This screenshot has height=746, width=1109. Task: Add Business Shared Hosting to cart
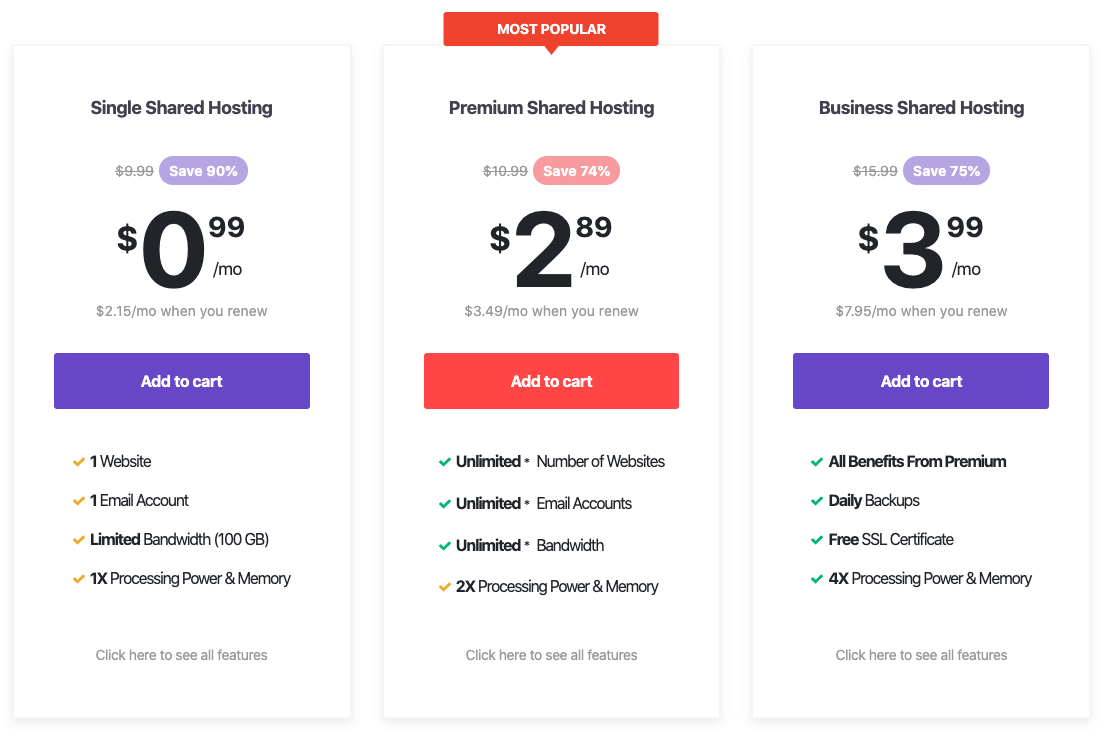pyautogui.click(x=921, y=381)
